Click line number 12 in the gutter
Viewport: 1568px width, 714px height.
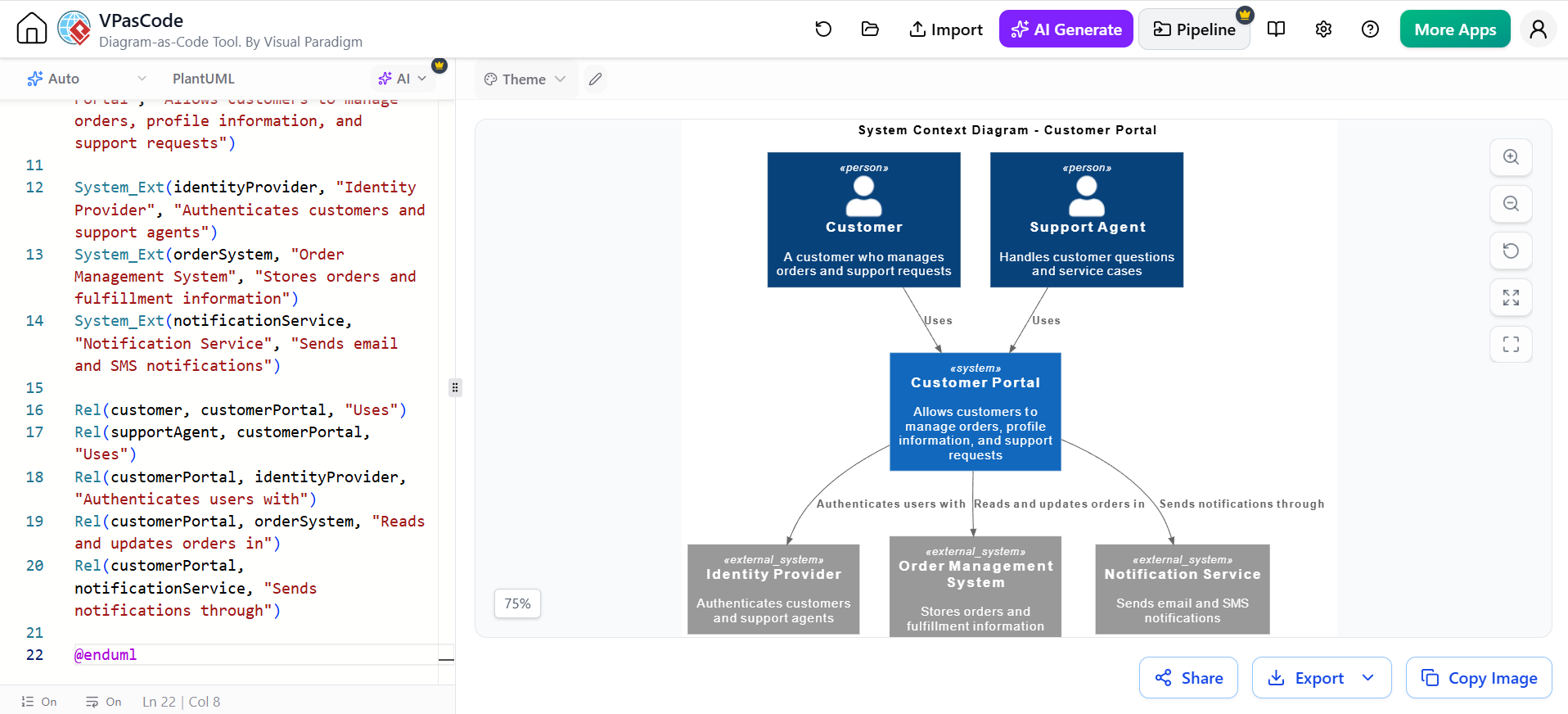click(34, 188)
